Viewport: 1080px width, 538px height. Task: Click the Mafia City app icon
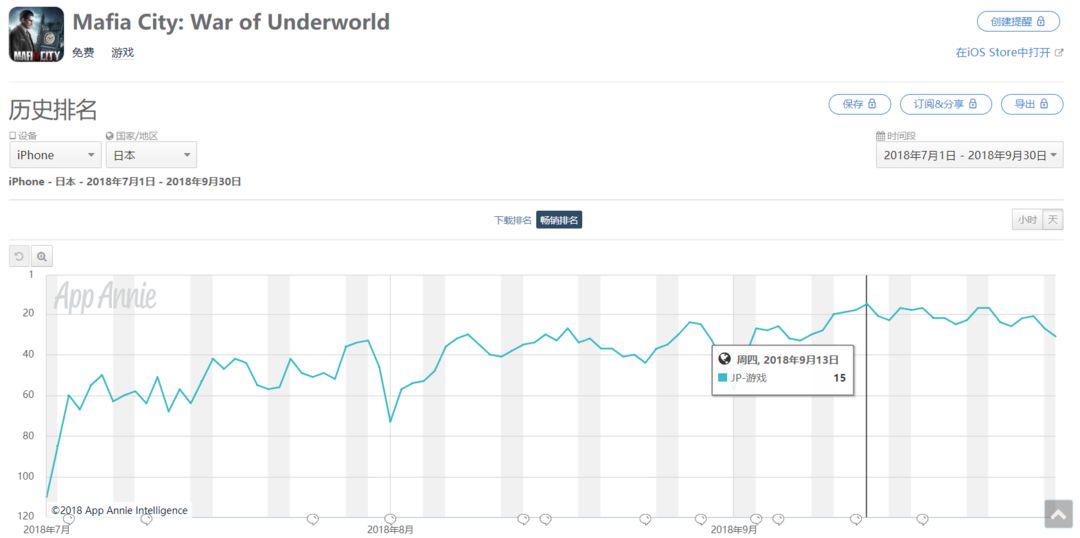tap(37, 34)
